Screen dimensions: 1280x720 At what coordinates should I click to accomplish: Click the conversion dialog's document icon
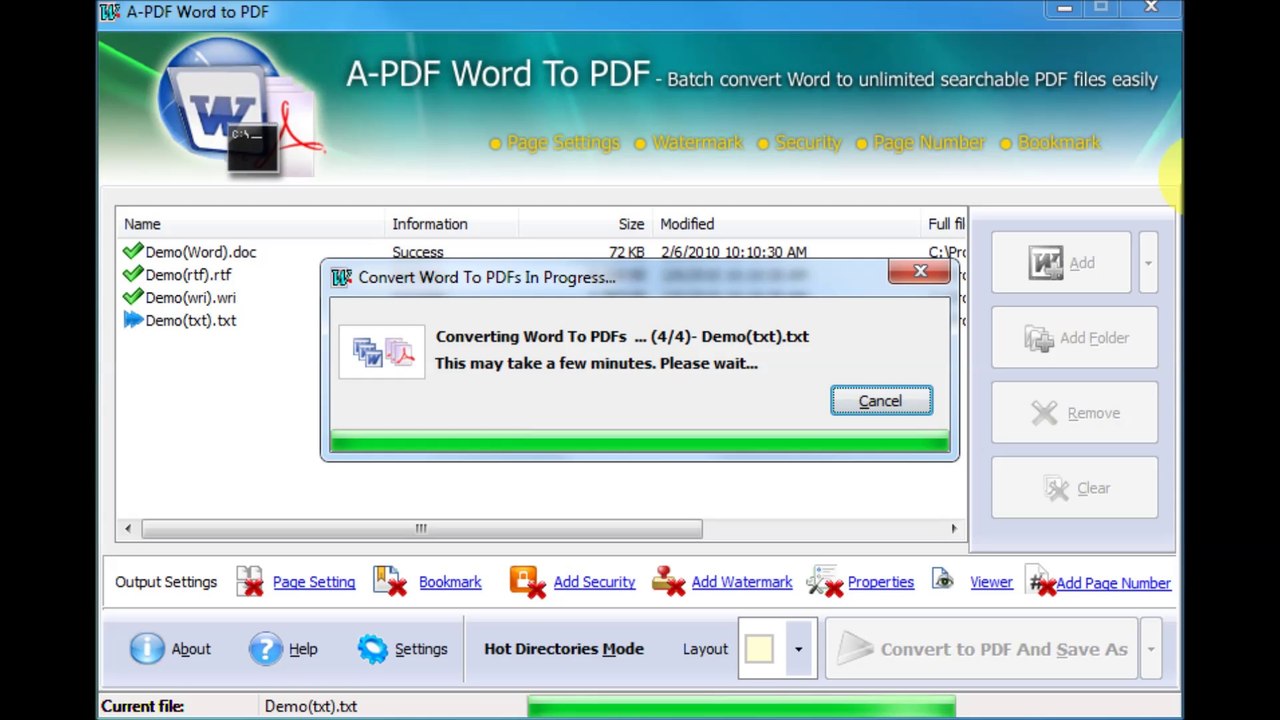coord(382,352)
